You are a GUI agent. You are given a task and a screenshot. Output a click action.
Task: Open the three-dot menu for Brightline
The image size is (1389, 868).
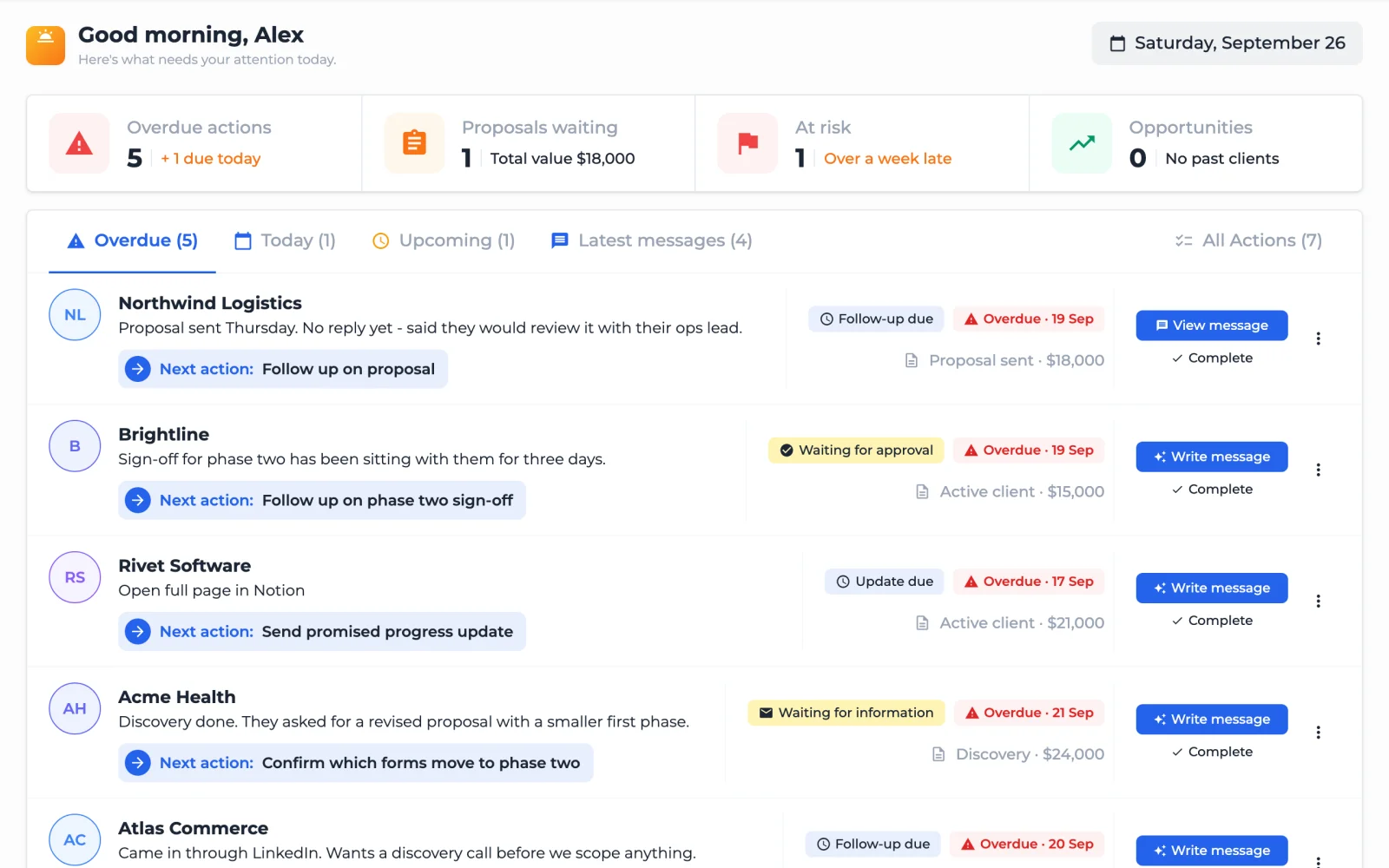1318,470
